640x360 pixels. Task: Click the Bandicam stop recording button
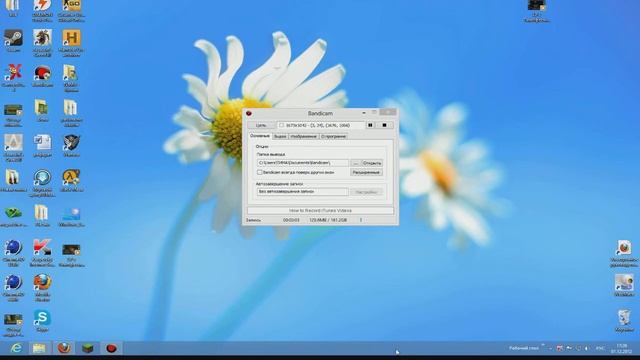pyautogui.click(x=384, y=125)
